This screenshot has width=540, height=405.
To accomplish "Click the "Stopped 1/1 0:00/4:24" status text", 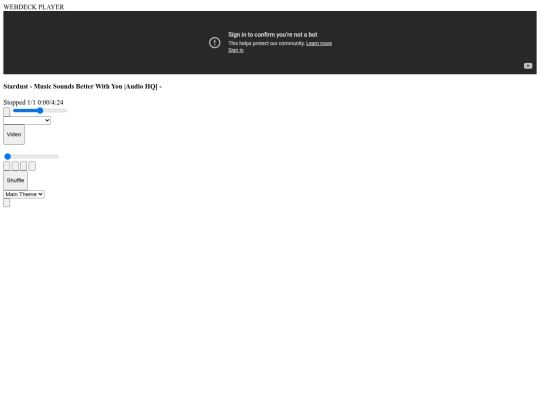I will coord(33,102).
